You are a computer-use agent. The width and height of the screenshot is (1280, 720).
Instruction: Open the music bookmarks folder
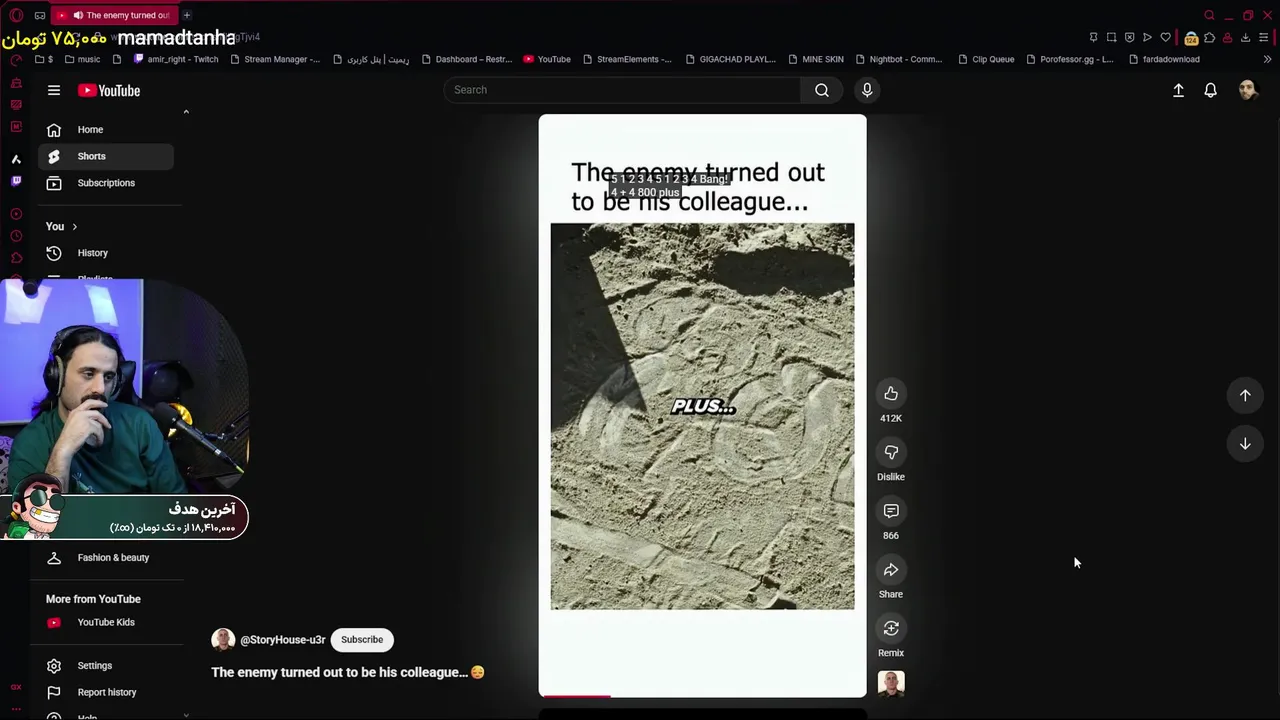coord(81,59)
